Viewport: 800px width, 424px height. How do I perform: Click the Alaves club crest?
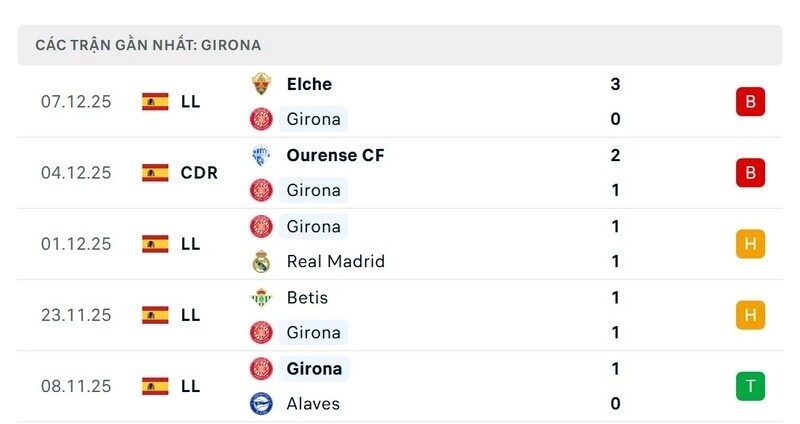(x=261, y=404)
